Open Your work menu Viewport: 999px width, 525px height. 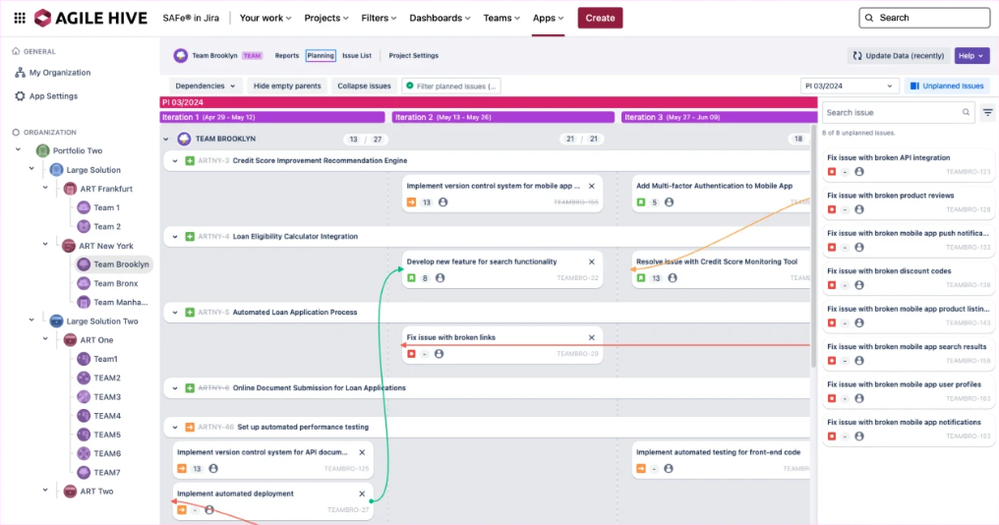click(265, 18)
